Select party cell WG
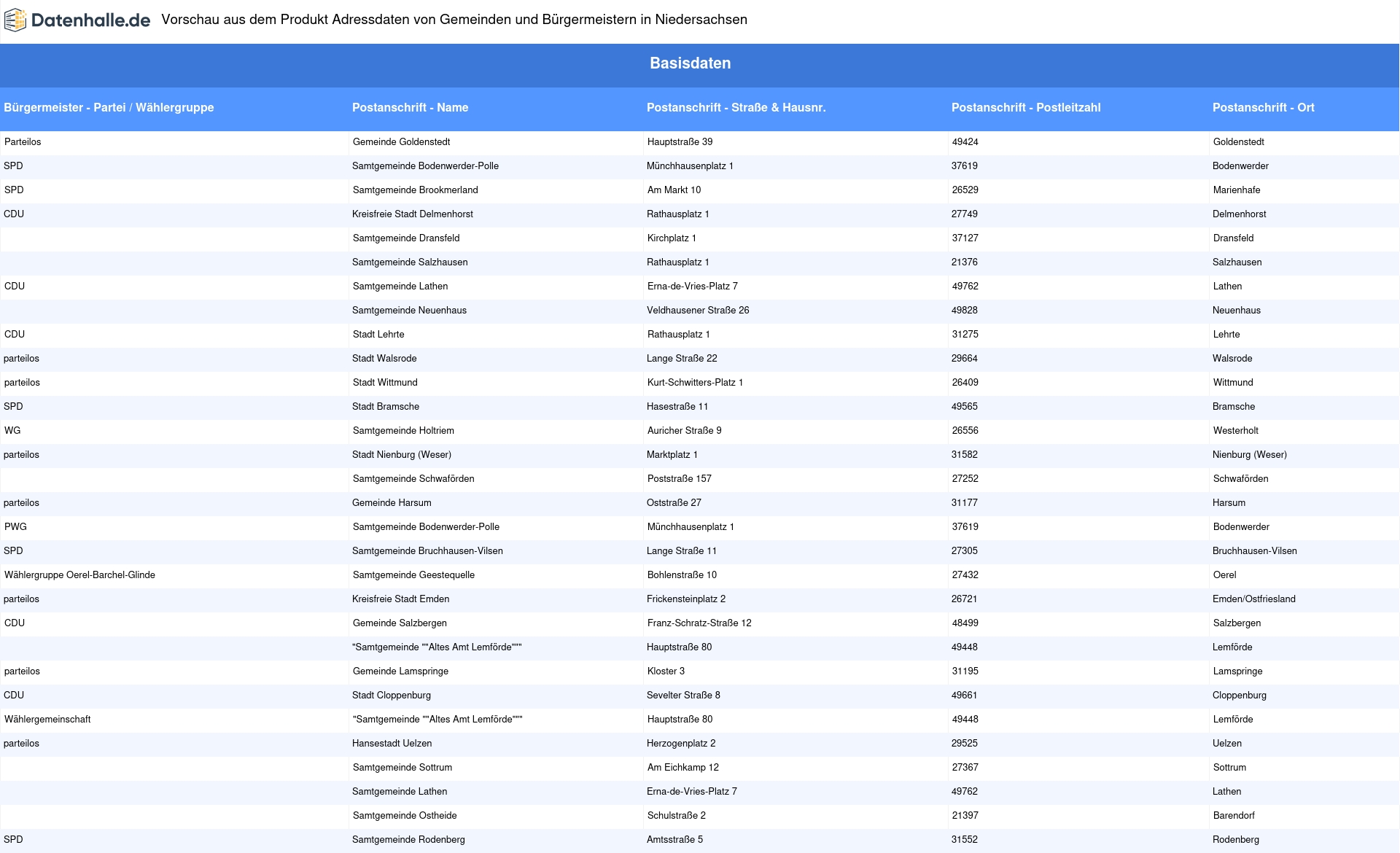 (x=12, y=431)
